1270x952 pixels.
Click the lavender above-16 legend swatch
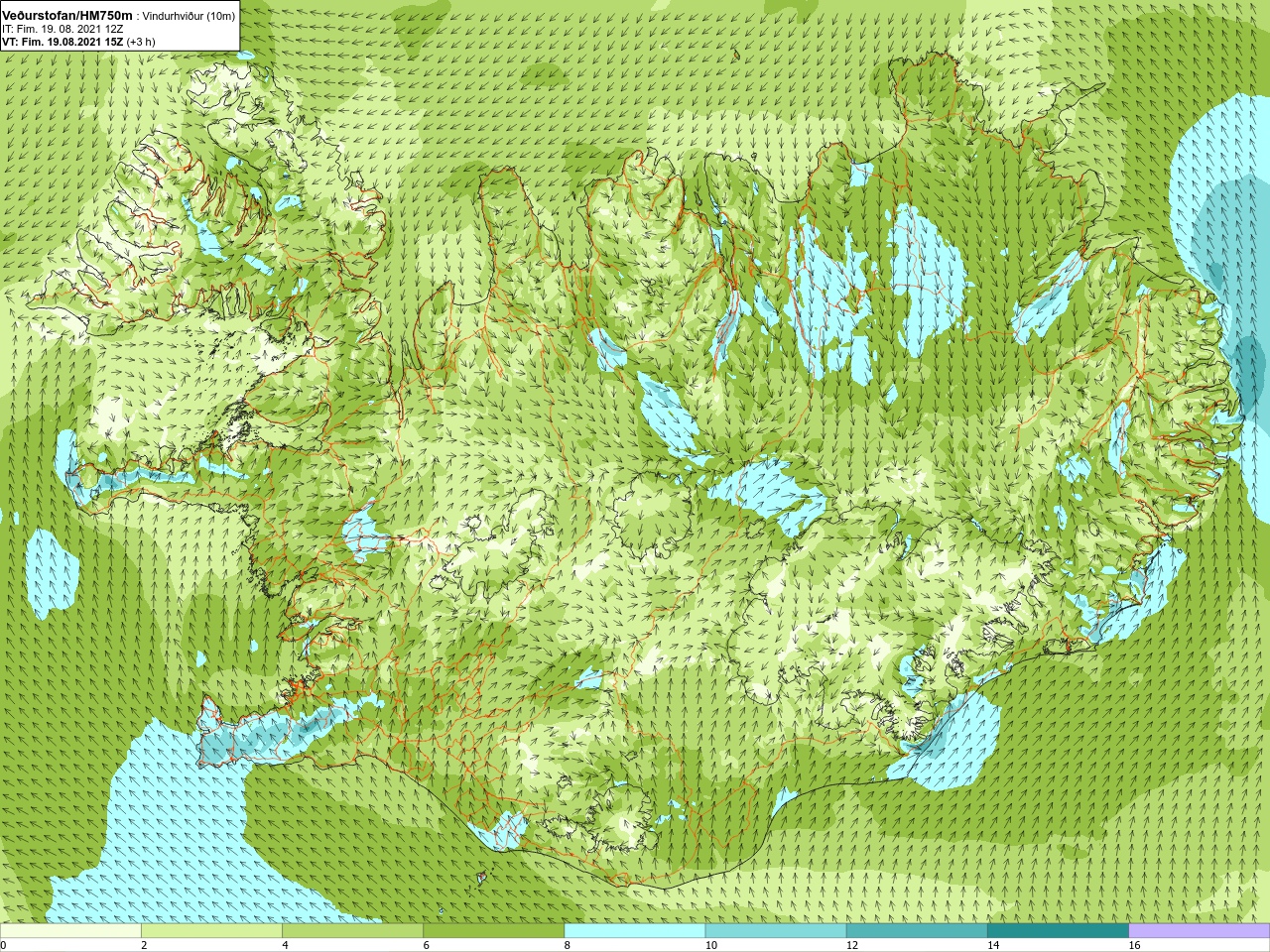(x=1200, y=931)
